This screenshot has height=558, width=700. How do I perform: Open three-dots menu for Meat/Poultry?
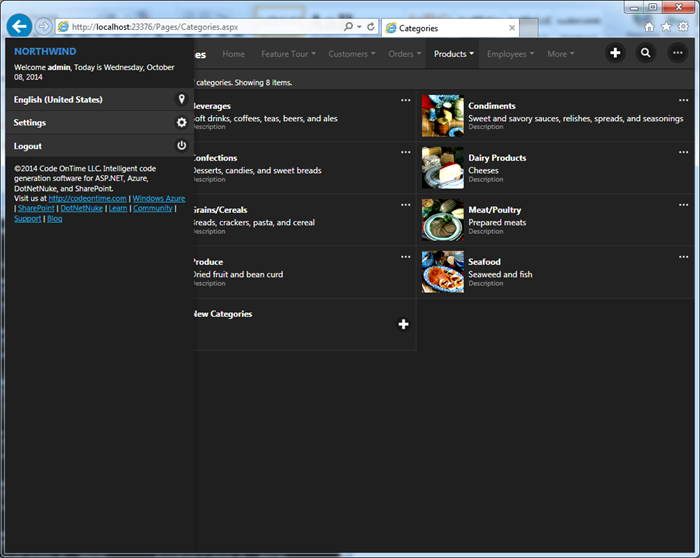[683, 204]
